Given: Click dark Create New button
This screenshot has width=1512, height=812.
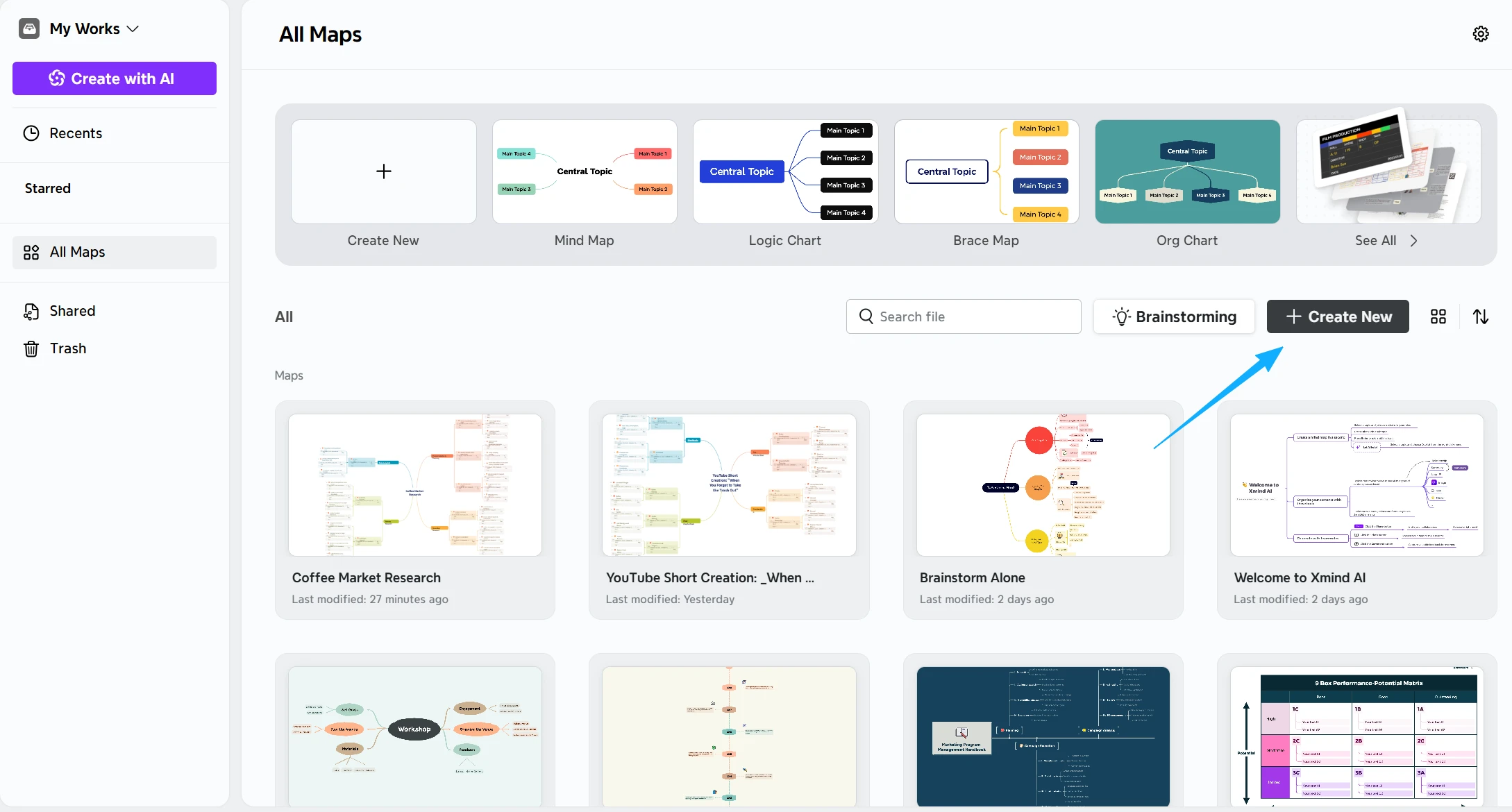Looking at the screenshot, I should (1337, 316).
